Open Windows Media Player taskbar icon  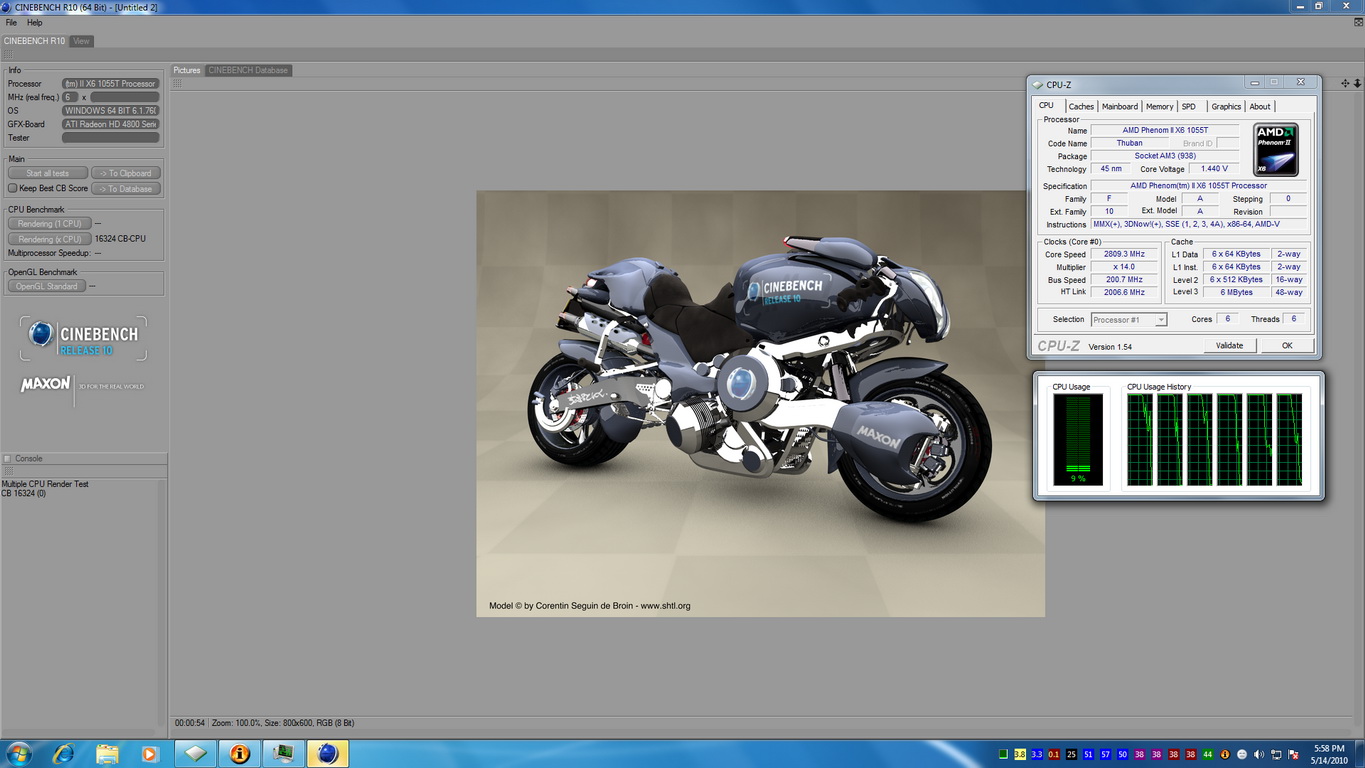[150, 754]
